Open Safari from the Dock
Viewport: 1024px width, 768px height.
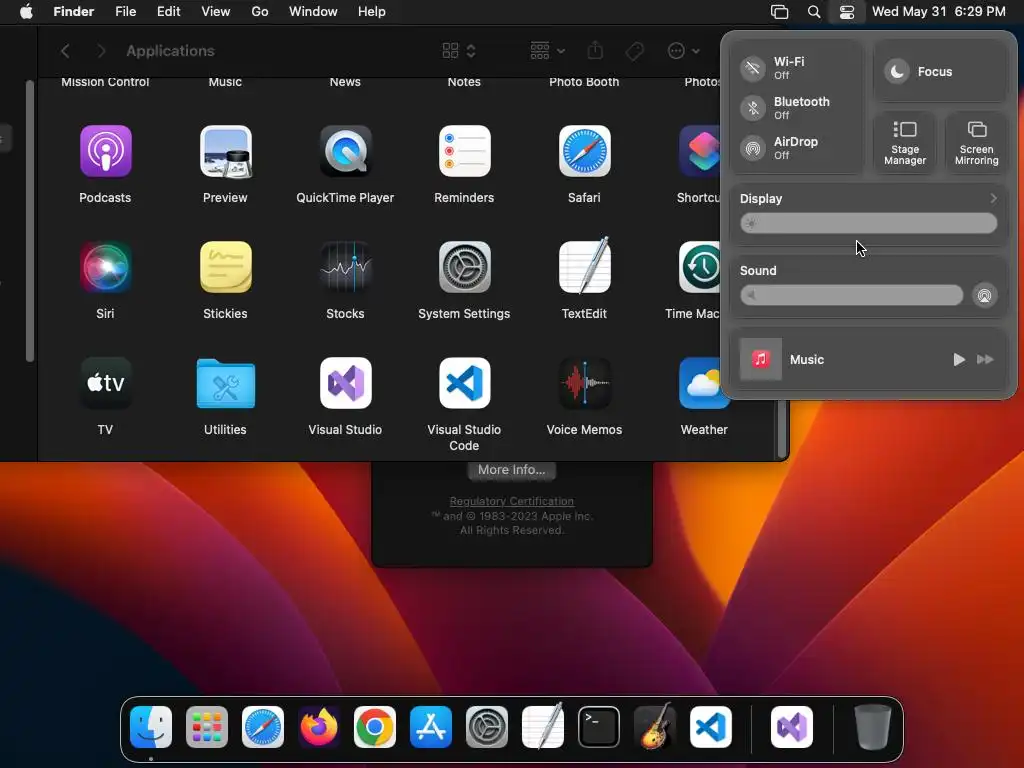[263, 727]
